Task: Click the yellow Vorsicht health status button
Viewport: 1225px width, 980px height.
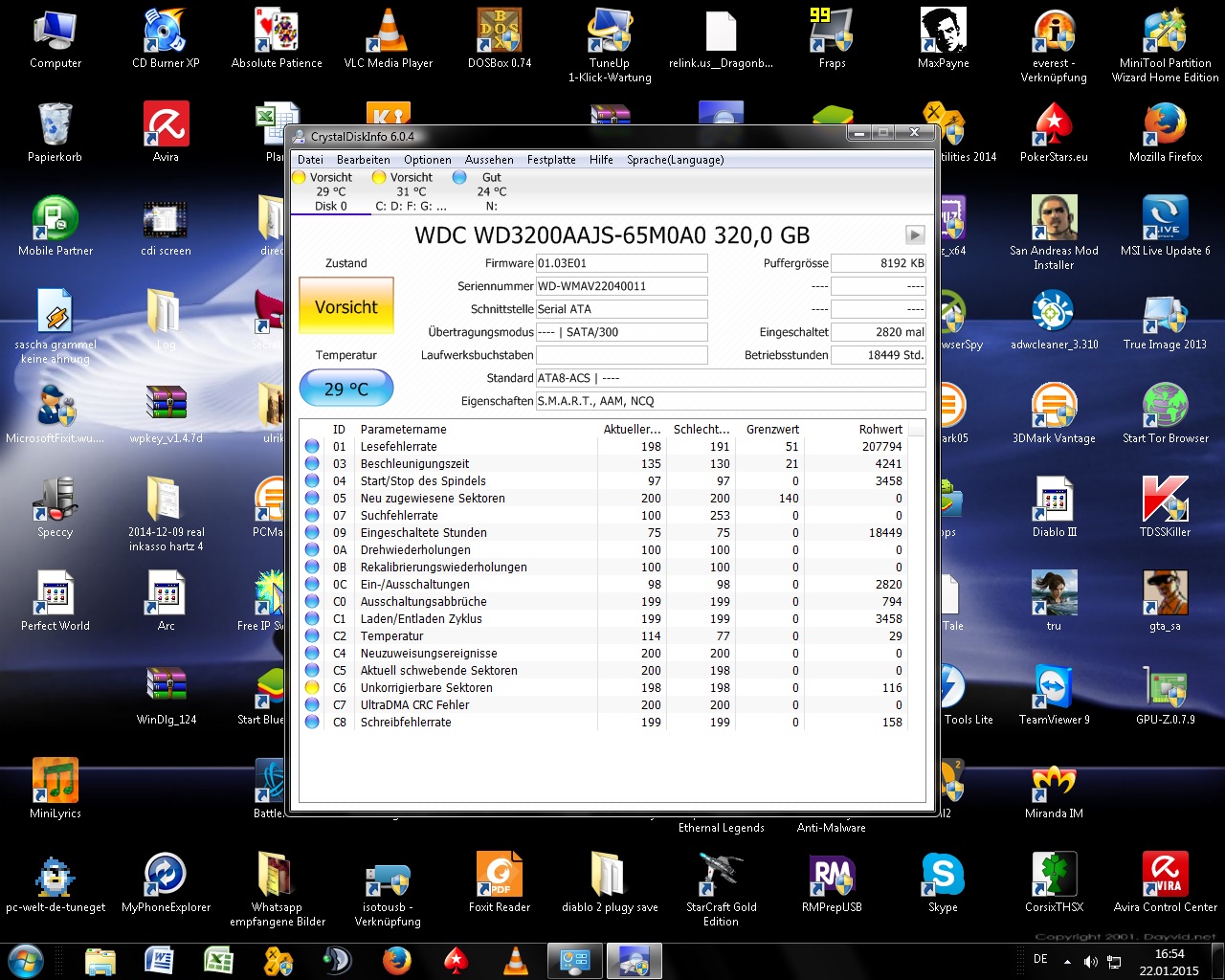Action: pyautogui.click(x=346, y=306)
